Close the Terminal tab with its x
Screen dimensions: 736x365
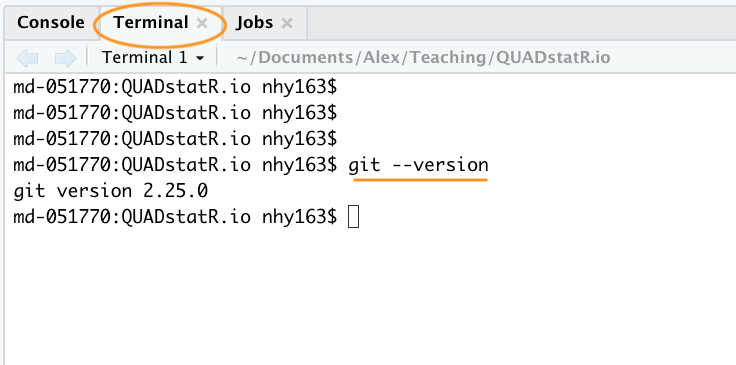(202, 23)
